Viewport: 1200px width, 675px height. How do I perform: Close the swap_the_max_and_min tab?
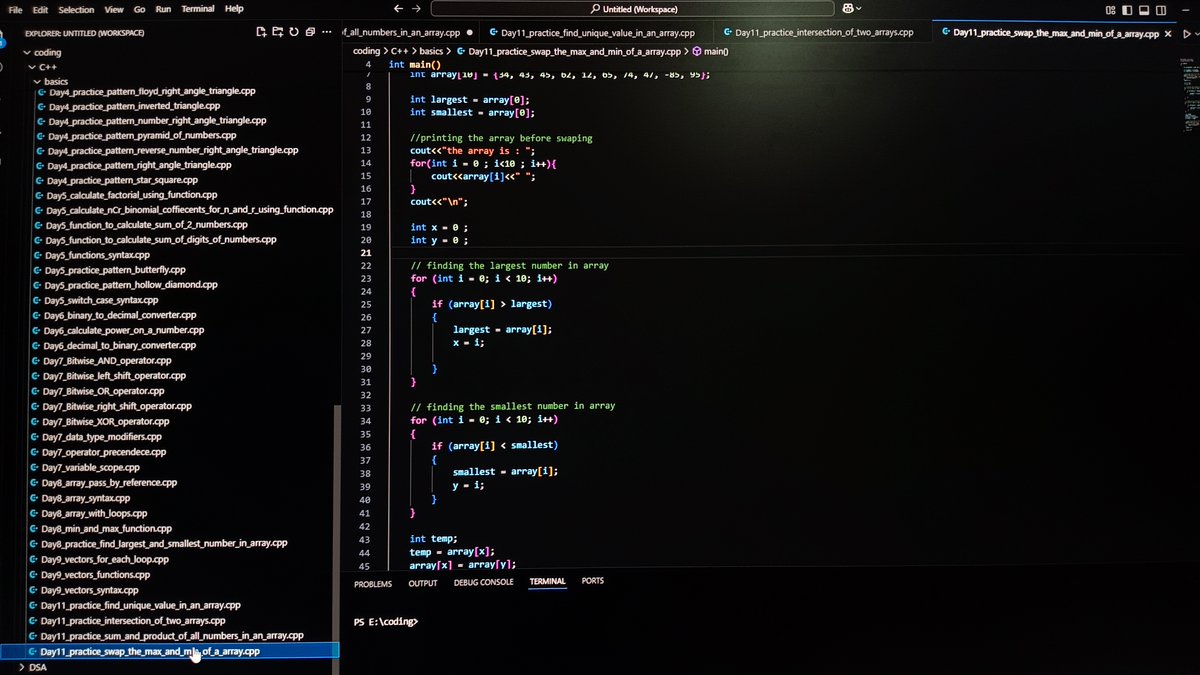(1169, 33)
